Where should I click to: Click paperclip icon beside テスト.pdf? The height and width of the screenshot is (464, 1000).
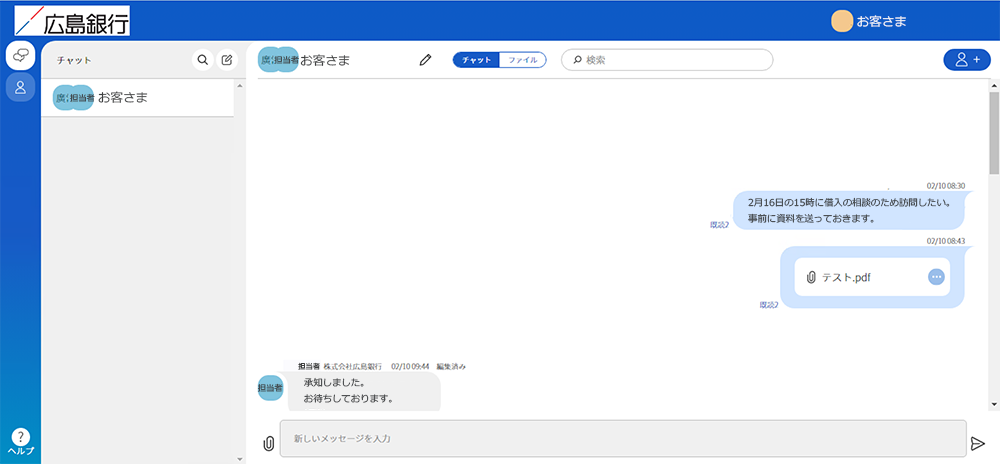coord(811,277)
